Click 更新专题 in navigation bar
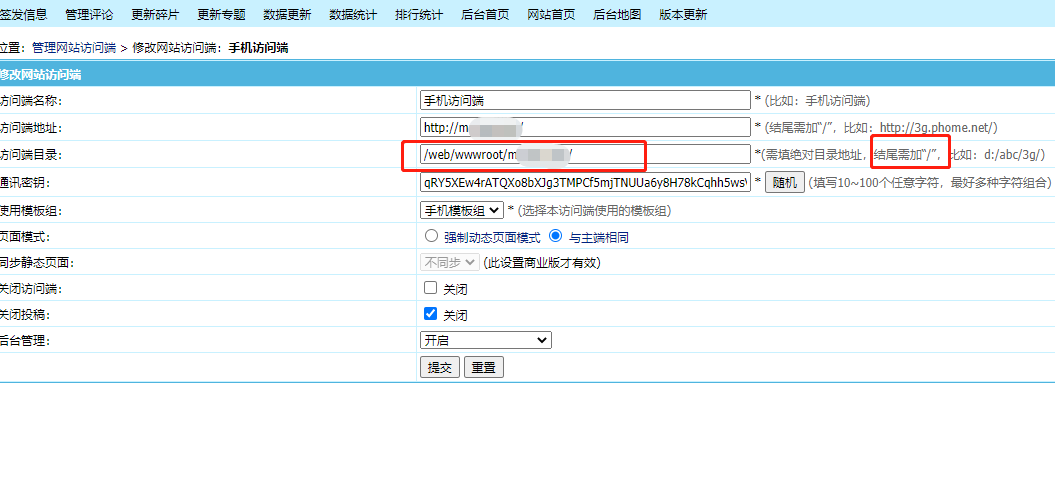Image resolution: width=1055 pixels, height=499 pixels. pyautogui.click(x=221, y=14)
